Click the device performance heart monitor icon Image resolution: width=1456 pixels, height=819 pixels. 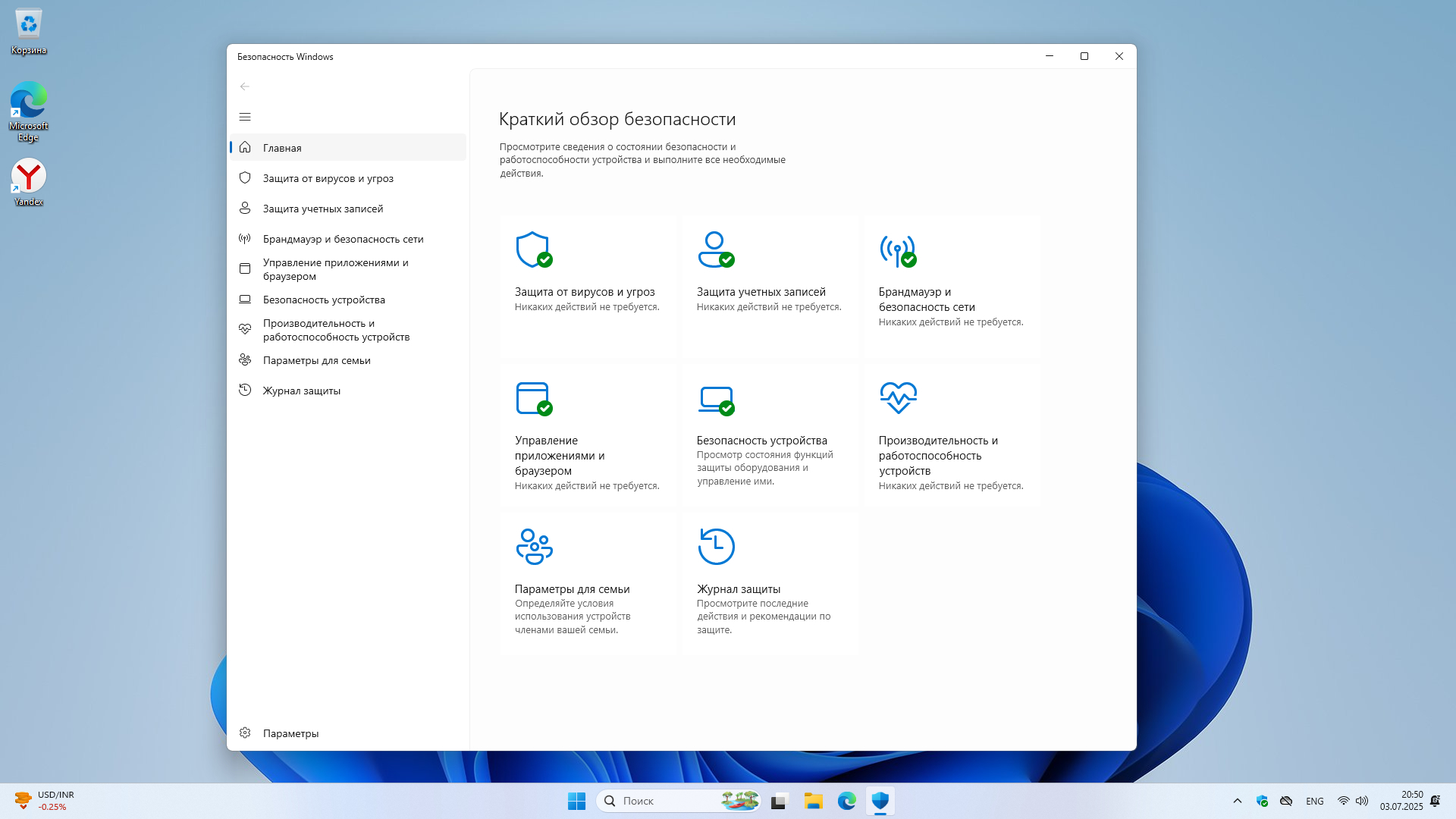pyautogui.click(x=898, y=397)
